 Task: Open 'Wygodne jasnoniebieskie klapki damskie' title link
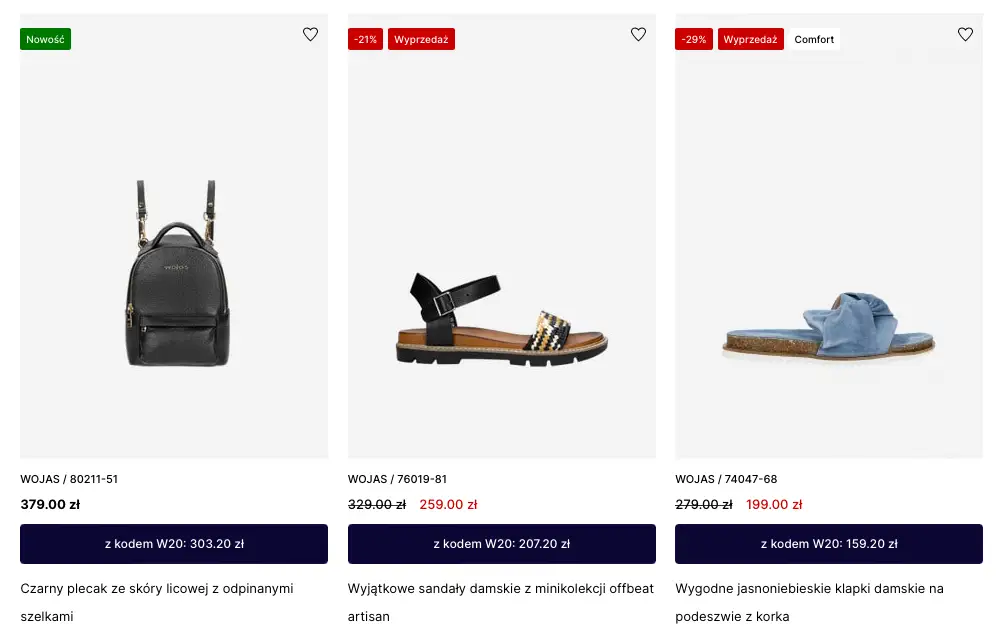pyautogui.click(x=809, y=589)
